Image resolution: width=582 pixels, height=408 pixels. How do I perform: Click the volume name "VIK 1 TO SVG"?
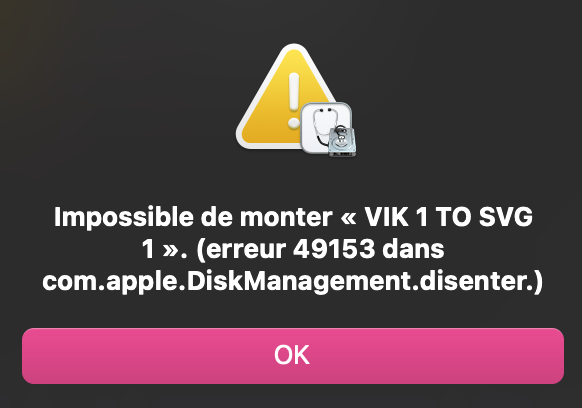(x=448, y=217)
